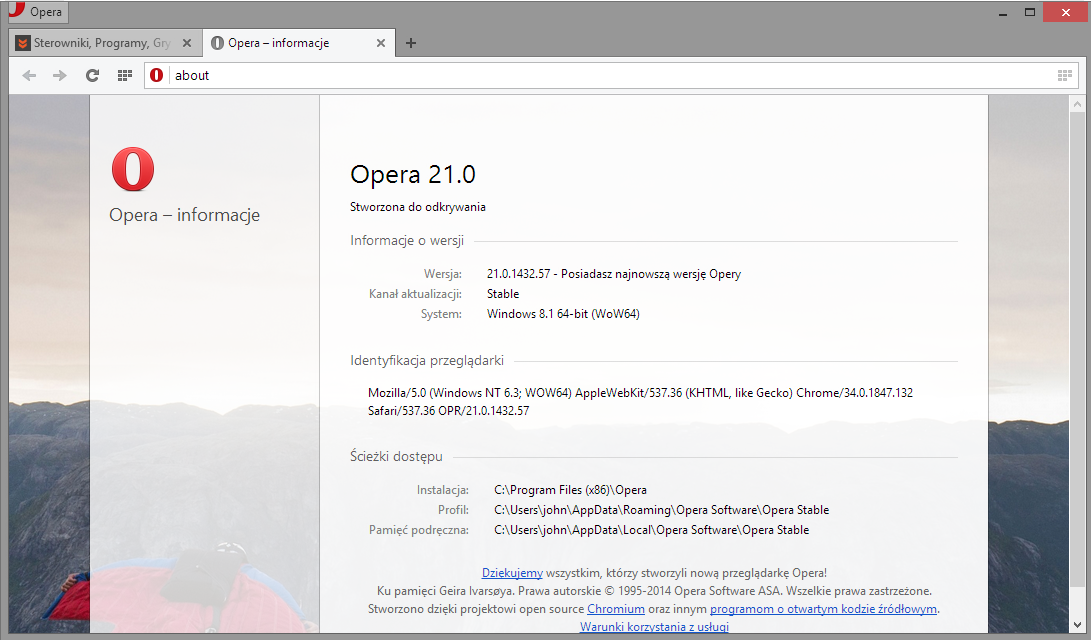
Task: Minimize the Opera window
Action: click(x=1003, y=13)
